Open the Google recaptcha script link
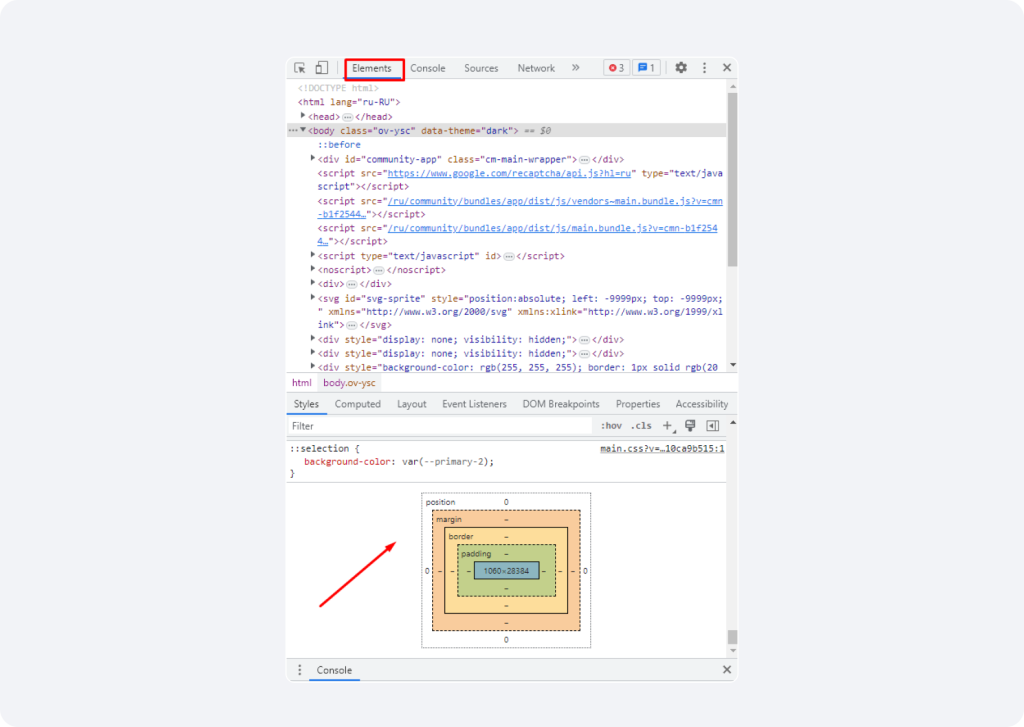This screenshot has height=727, width=1024. tap(509, 173)
